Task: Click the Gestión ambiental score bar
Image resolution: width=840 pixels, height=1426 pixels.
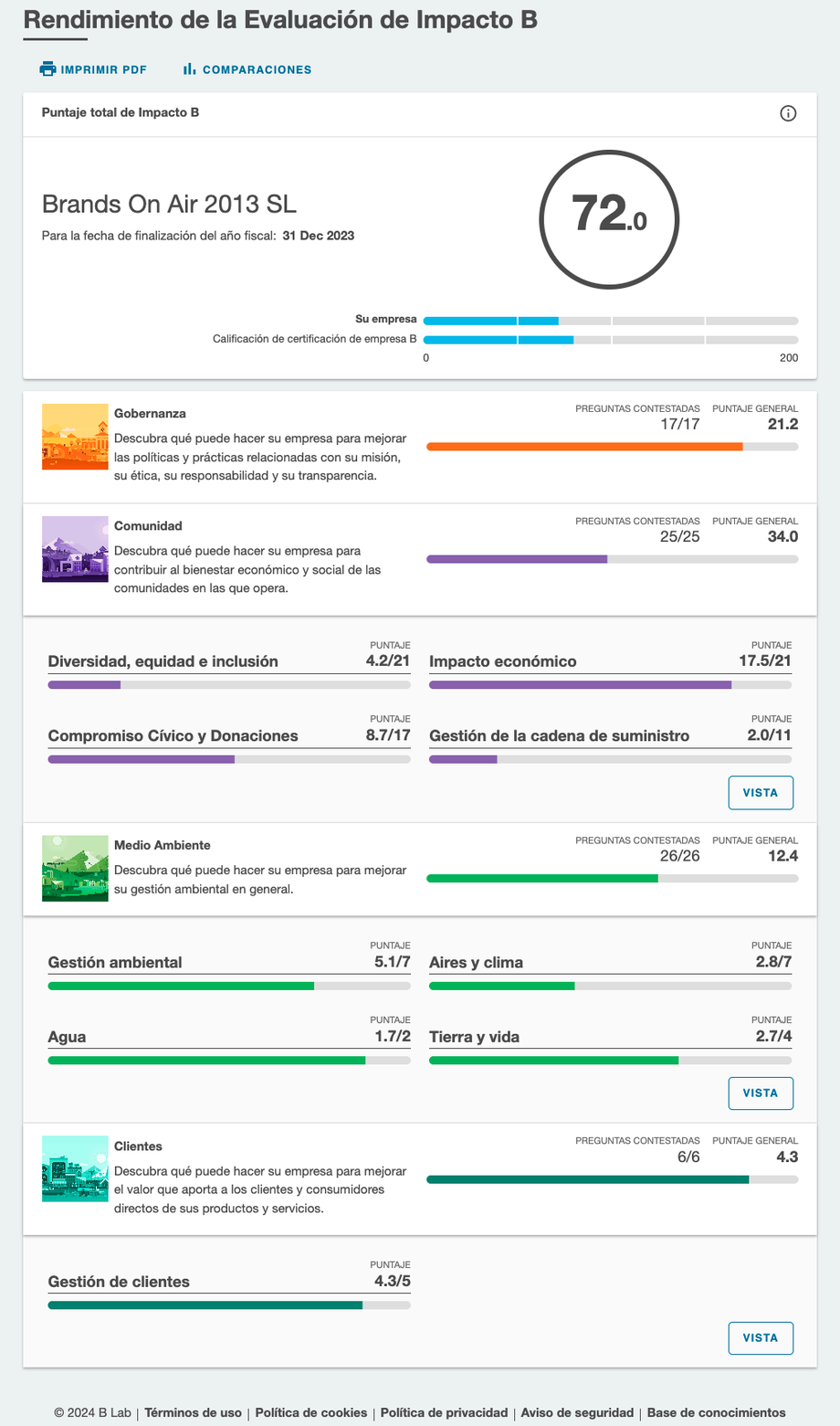Action: [x=228, y=986]
